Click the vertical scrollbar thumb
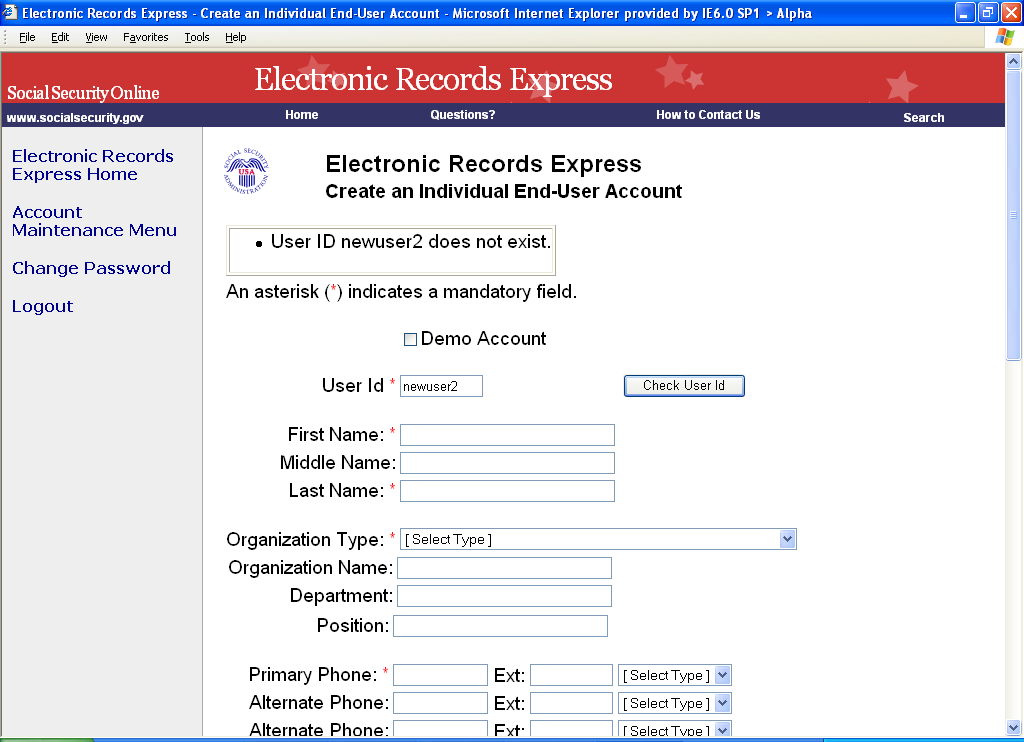The height and width of the screenshot is (742, 1024). [x=1014, y=215]
